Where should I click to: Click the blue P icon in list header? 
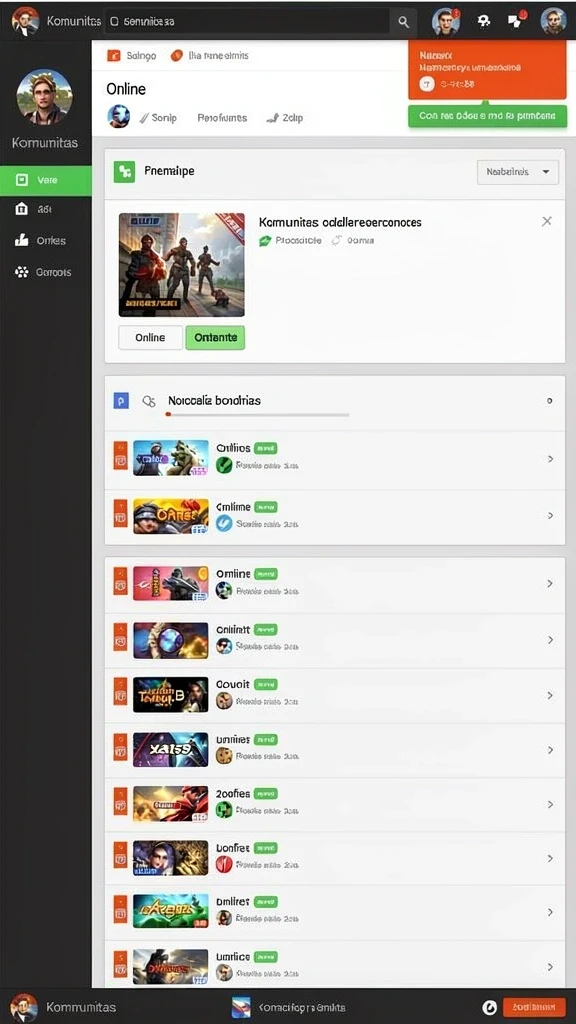tap(121, 400)
